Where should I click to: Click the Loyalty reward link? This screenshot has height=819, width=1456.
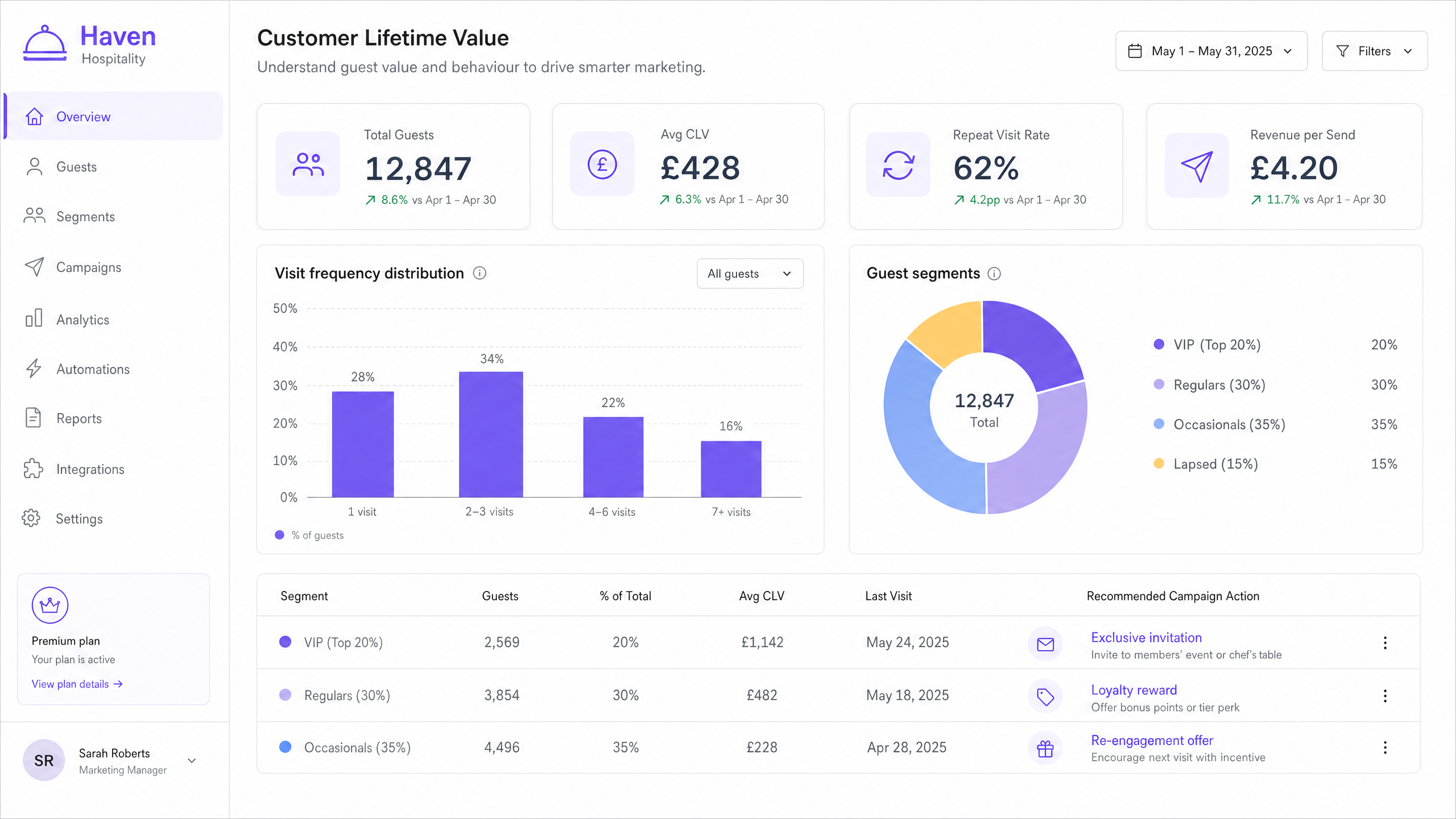[x=1134, y=690]
